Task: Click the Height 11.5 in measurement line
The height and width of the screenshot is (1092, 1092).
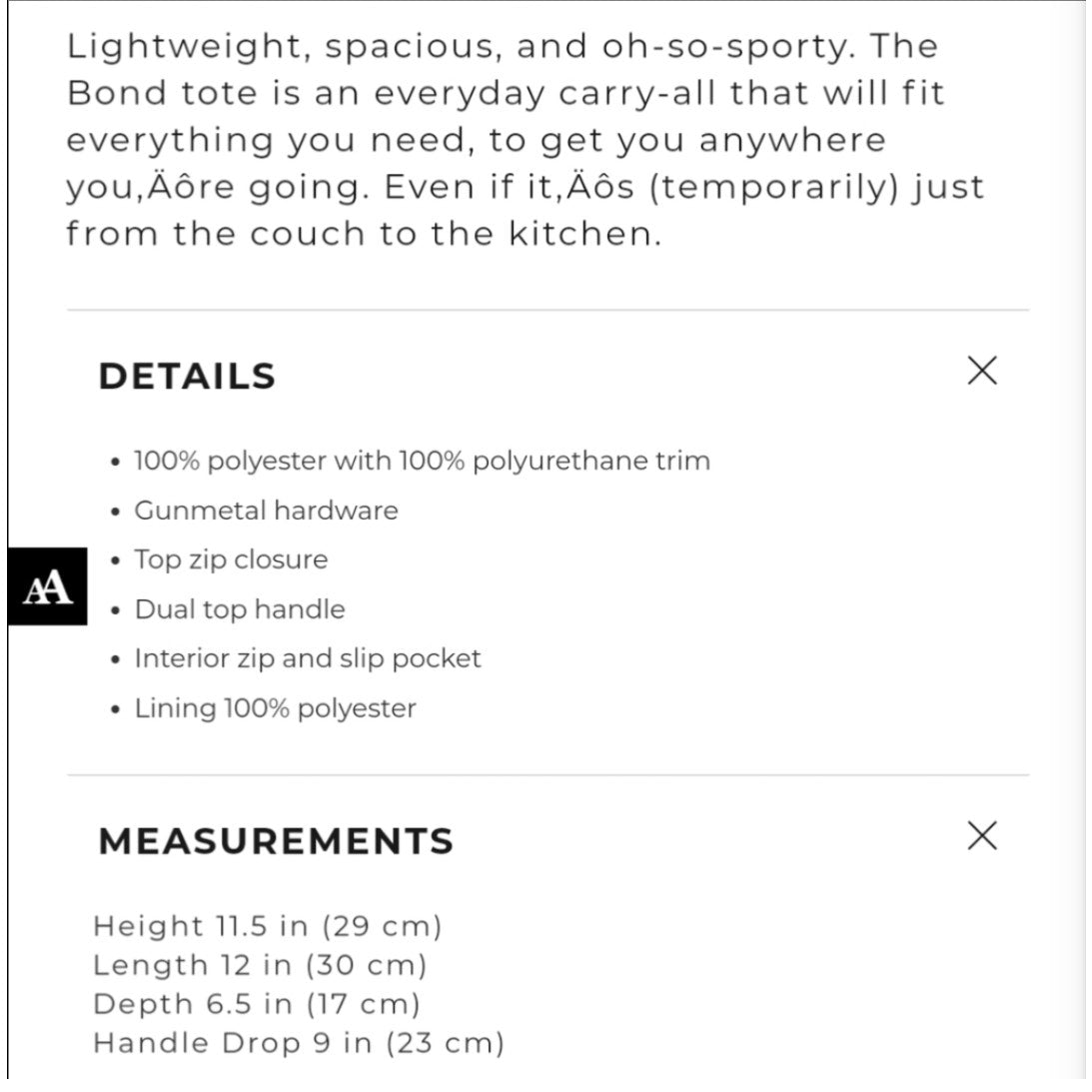Action: point(268,926)
